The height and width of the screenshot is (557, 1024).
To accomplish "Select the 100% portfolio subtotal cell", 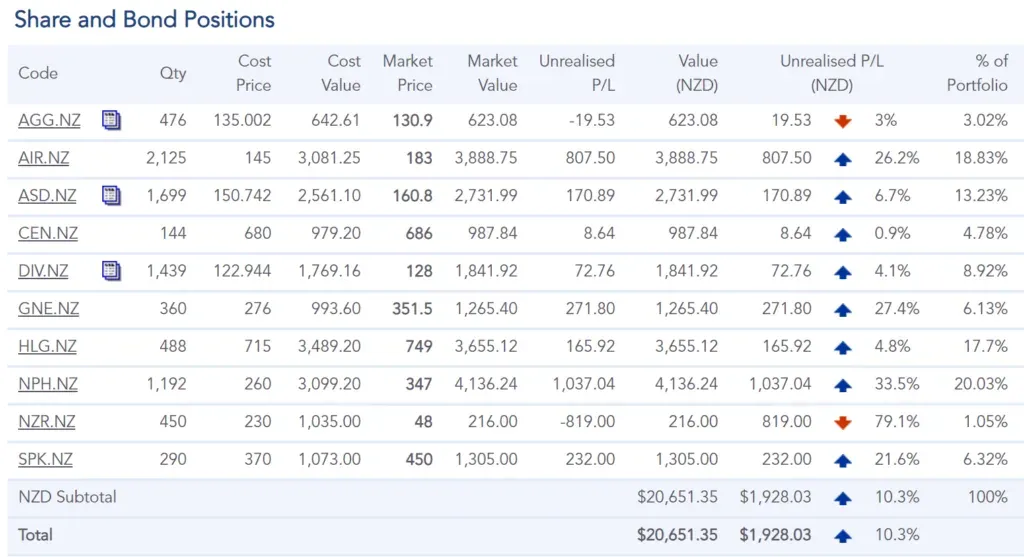I will (987, 497).
